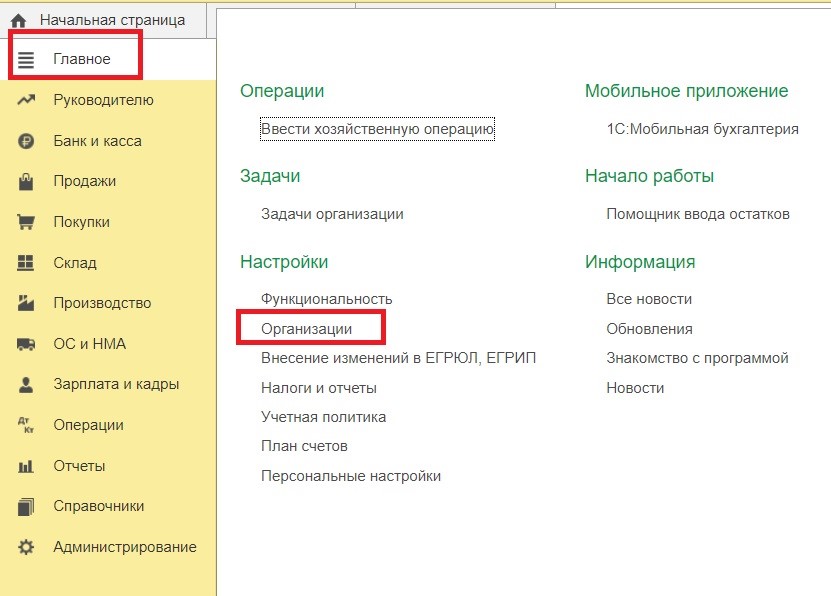Click the factory icon for Производство
831x596 pixels.
point(26,303)
